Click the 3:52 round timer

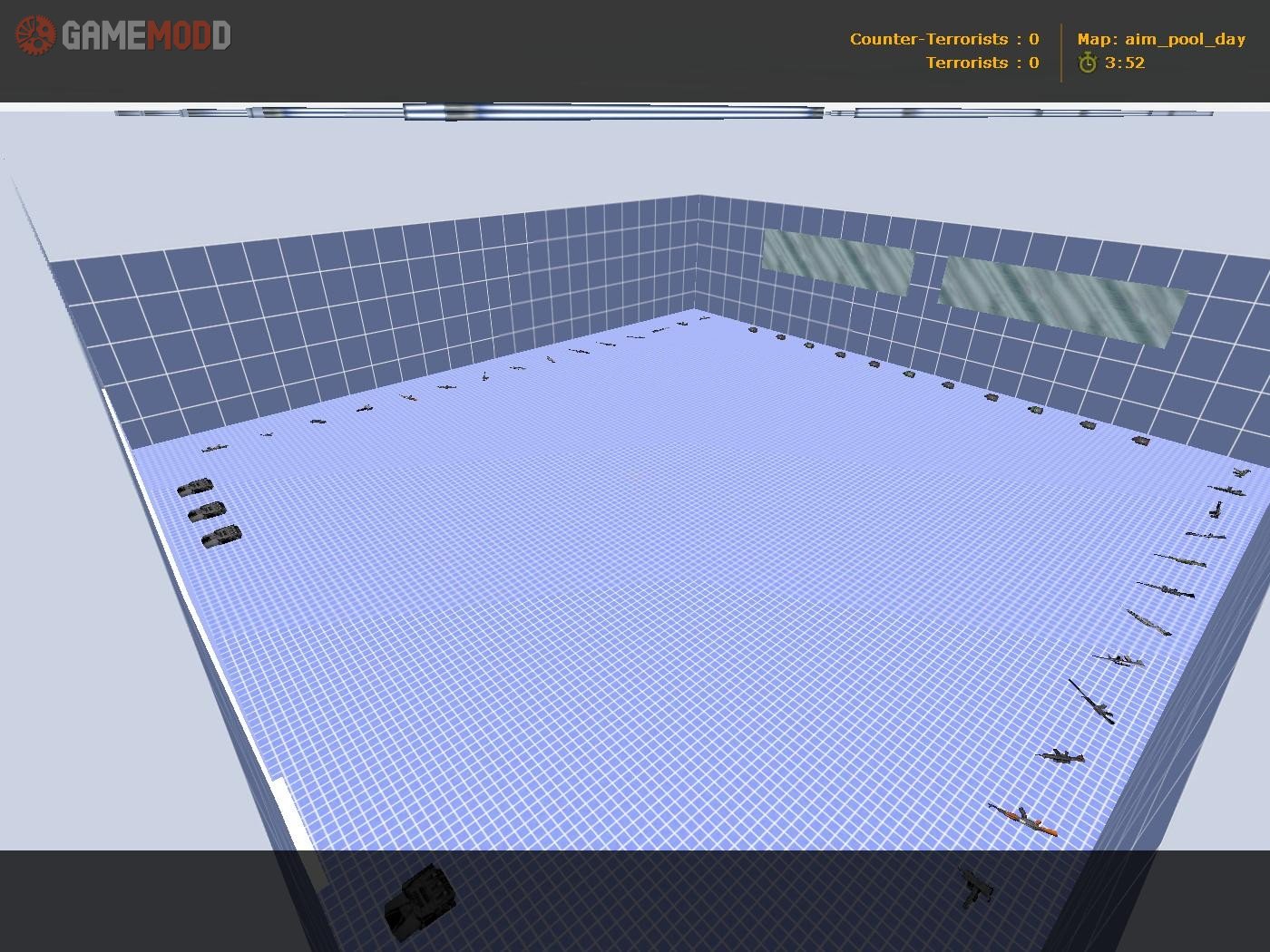coord(1125,63)
